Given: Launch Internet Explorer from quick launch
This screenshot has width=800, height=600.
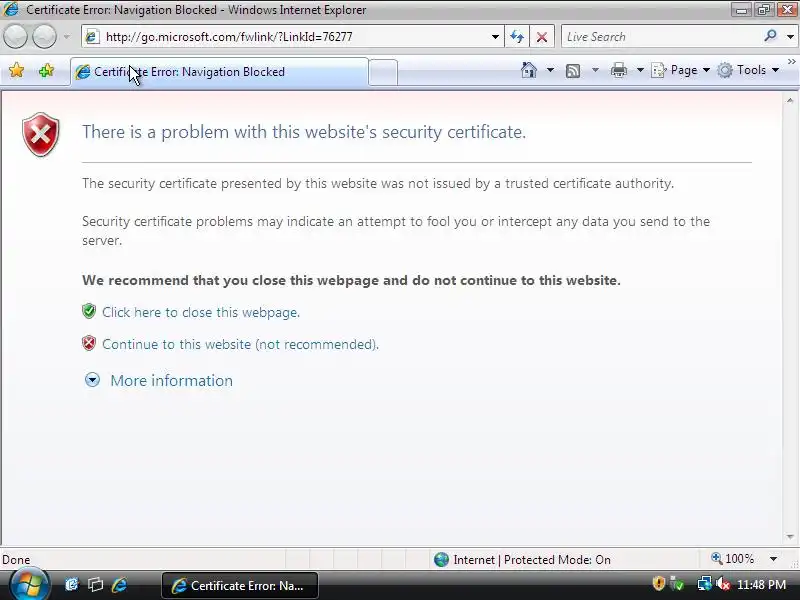Looking at the screenshot, I should [119, 585].
